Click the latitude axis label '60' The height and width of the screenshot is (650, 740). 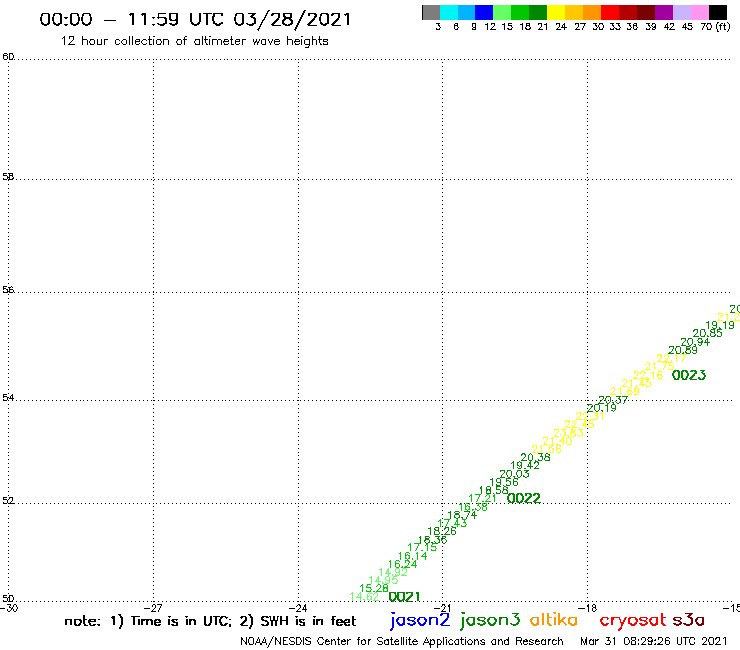[8, 57]
